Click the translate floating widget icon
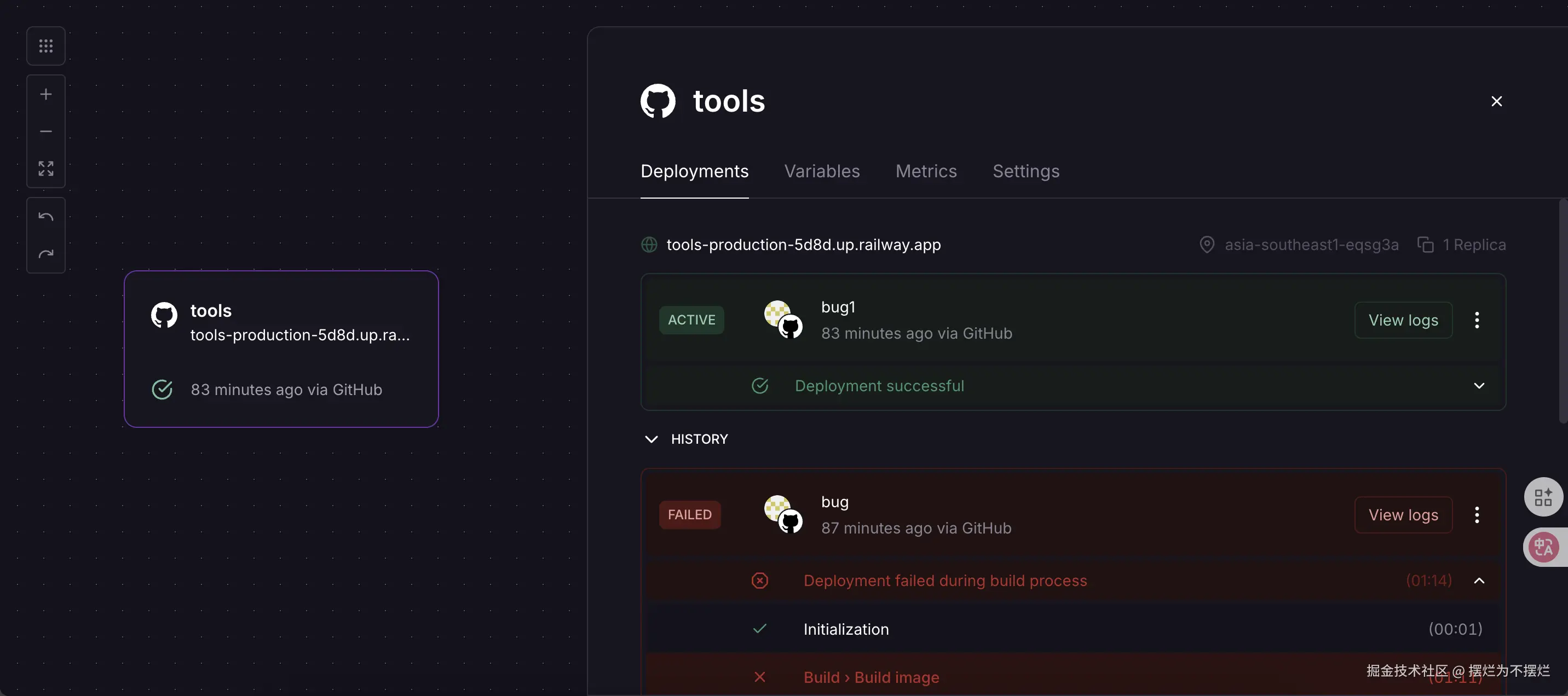1568x696 pixels. 1544,547
